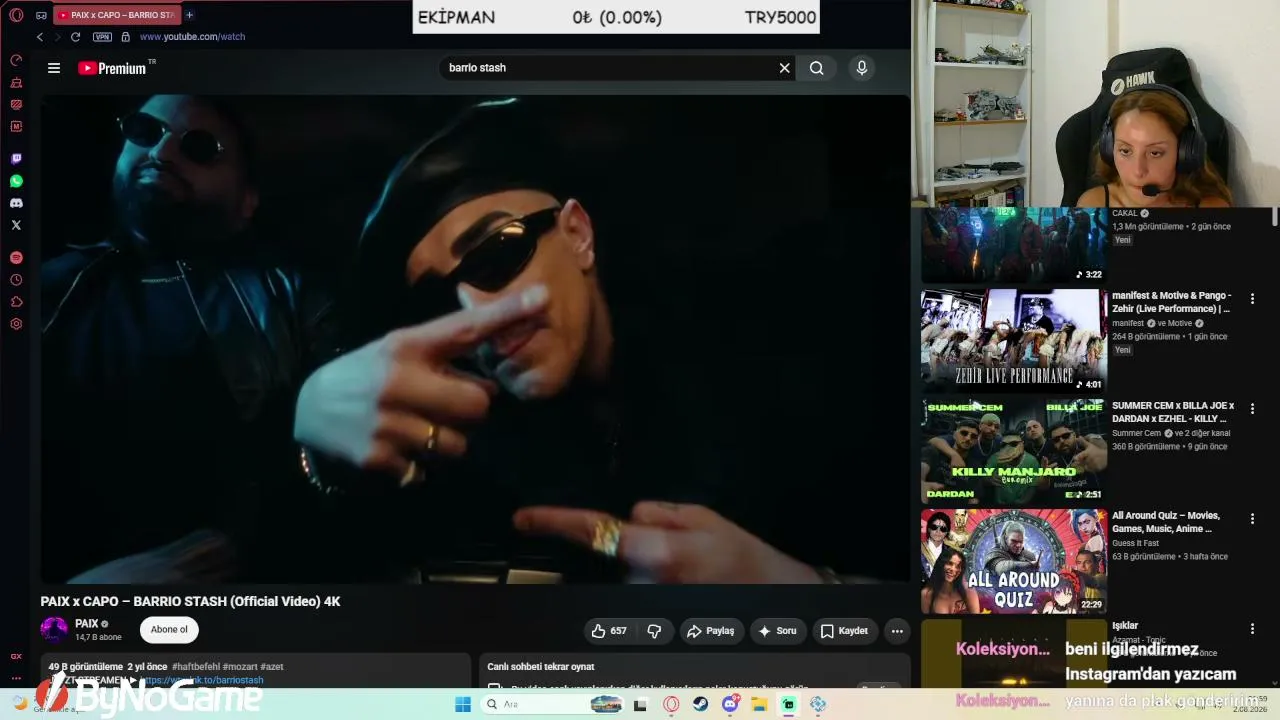Open the PAIX channel name link
Viewport: 1280px width, 720px height.
point(86,624)
